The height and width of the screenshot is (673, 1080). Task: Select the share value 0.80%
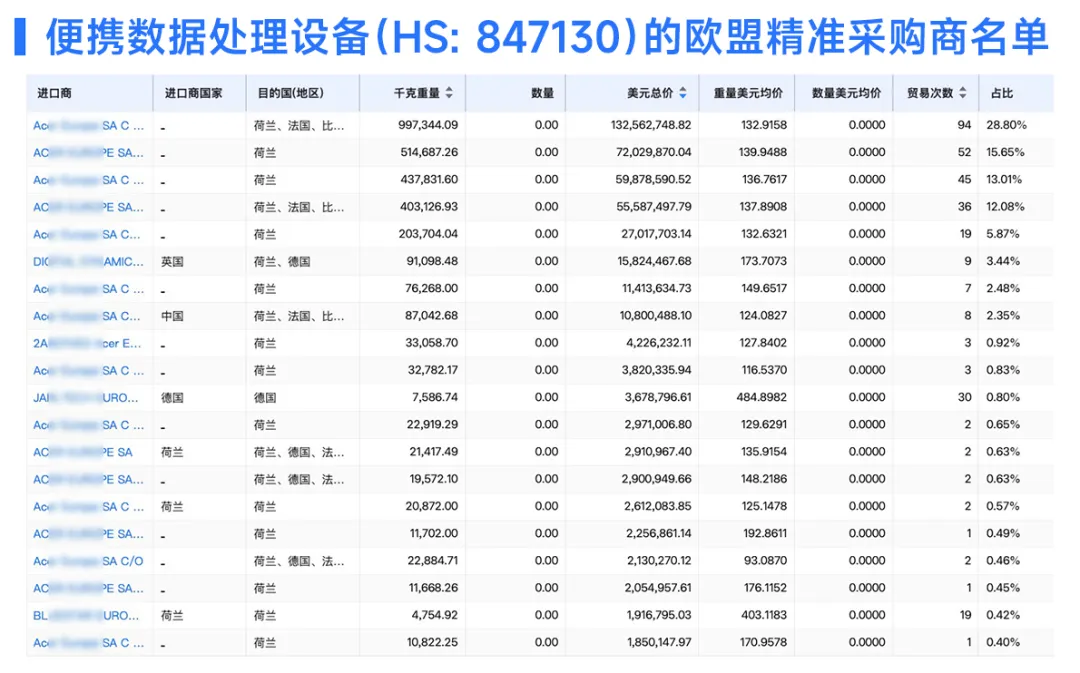point(1003,397)
